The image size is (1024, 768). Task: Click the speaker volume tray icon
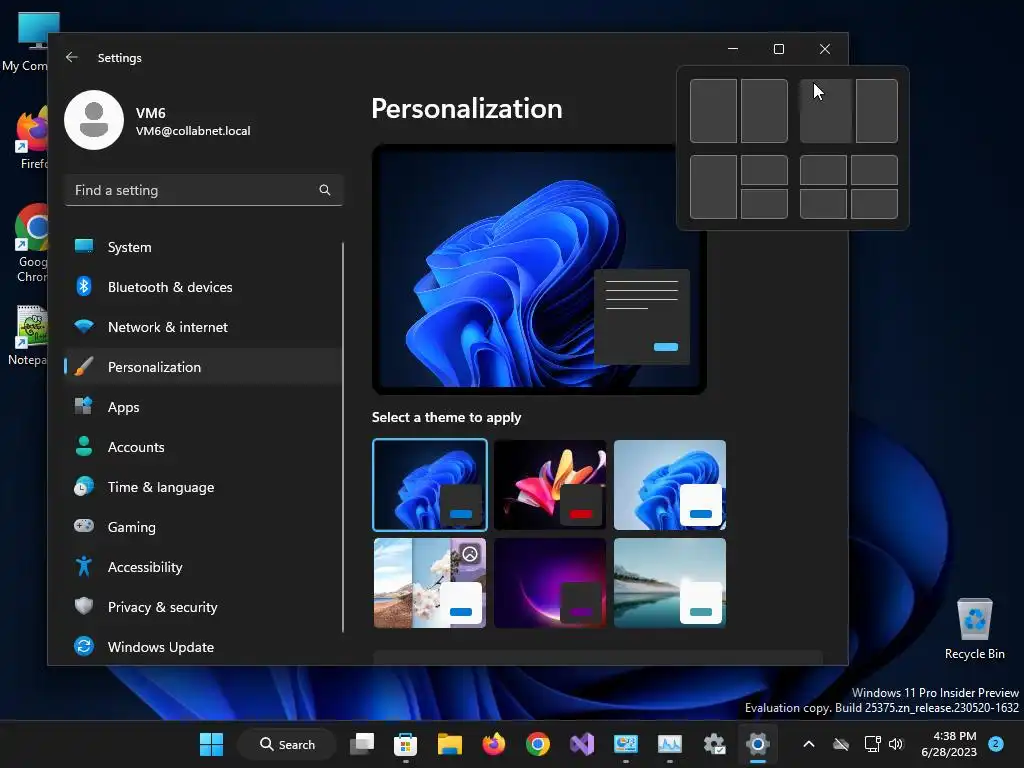point(896,744)
